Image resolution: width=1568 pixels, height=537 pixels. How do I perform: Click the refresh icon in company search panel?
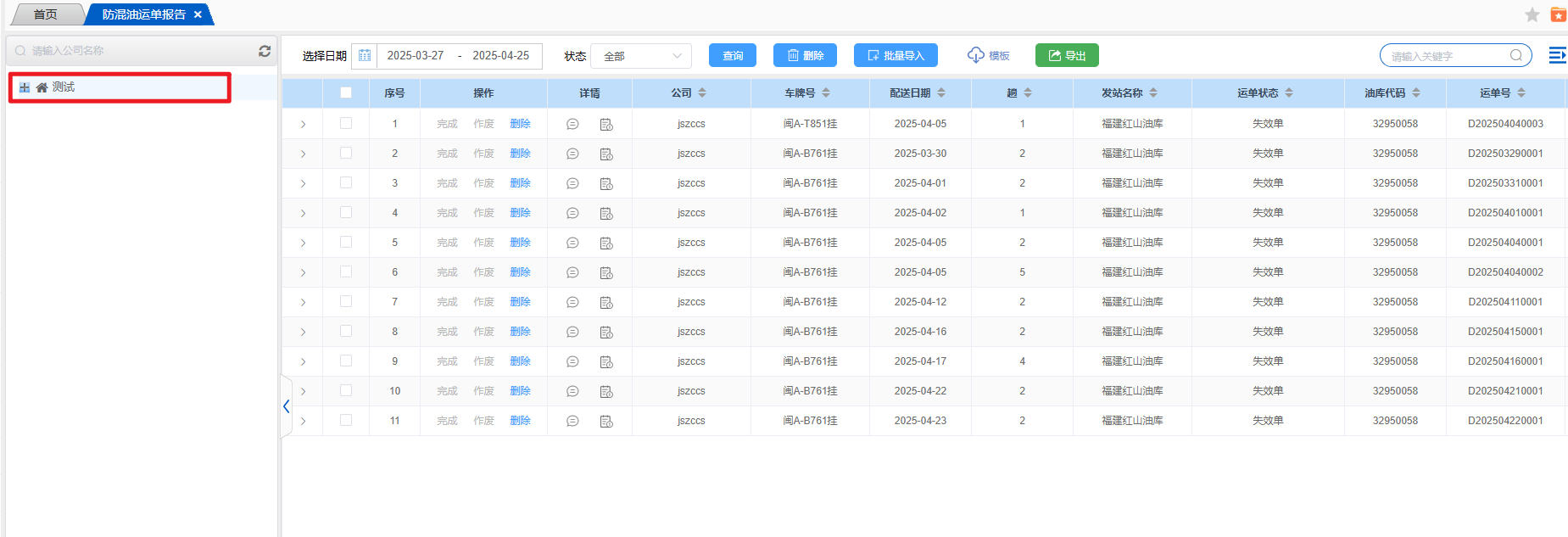[265, 51]
